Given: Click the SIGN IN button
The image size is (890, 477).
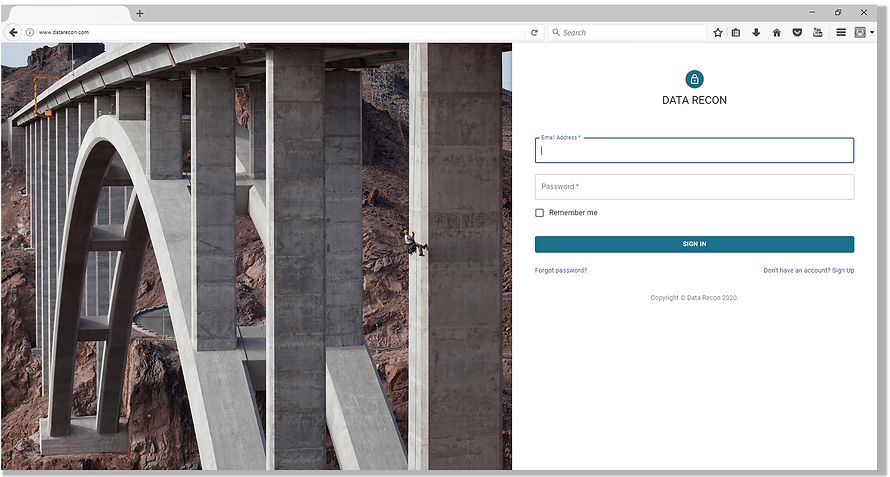Looking at the screenshot, I should (x=694, y=244).
